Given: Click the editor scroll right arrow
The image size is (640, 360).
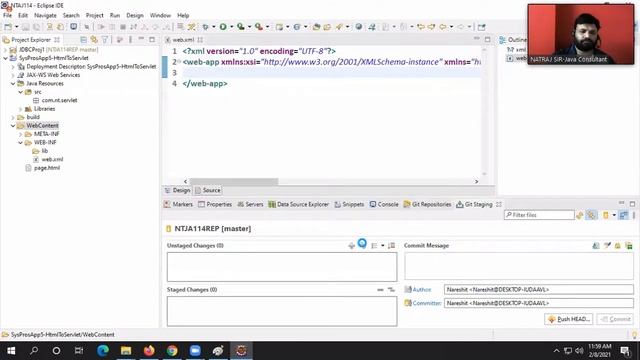Looking at the screenshot, I should [x=476, y=181].
